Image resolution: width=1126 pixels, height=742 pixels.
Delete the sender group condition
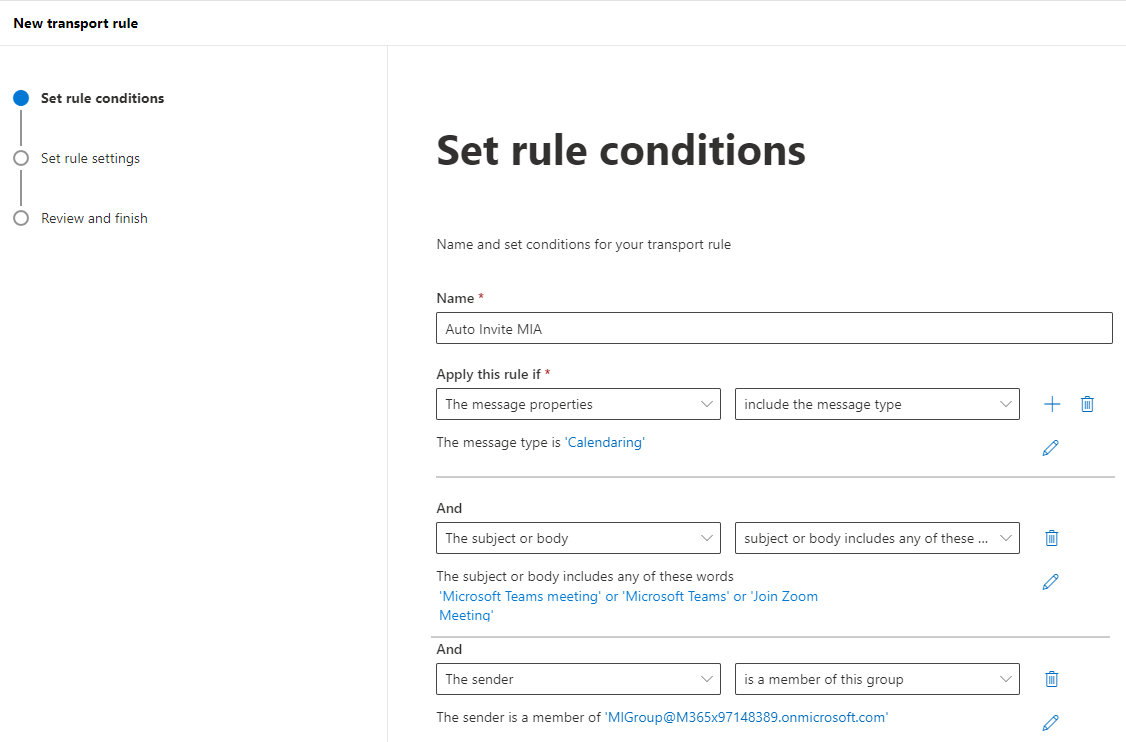[1051, 679]
